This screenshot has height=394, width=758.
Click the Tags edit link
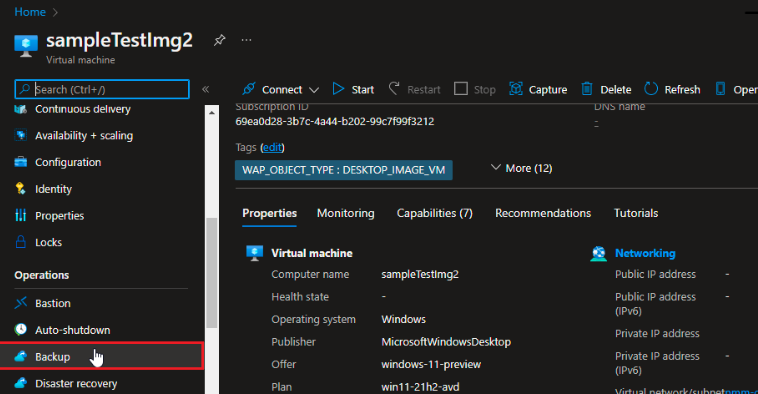point(272,147)
